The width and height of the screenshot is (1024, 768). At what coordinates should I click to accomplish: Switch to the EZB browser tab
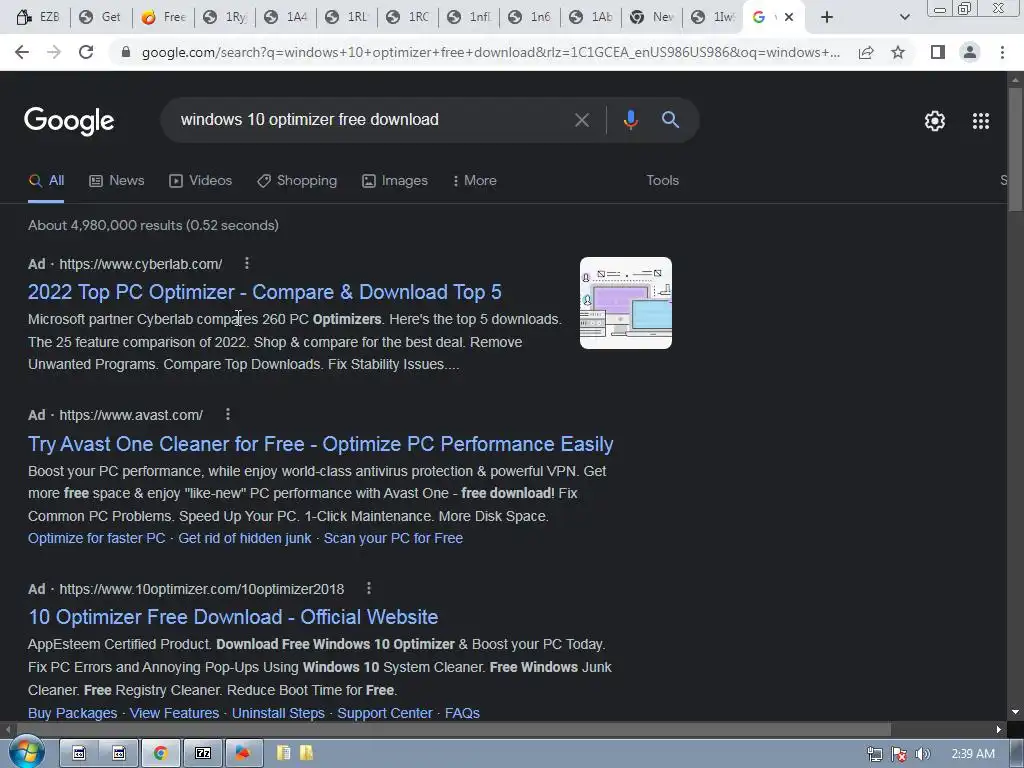click(38, 17)
